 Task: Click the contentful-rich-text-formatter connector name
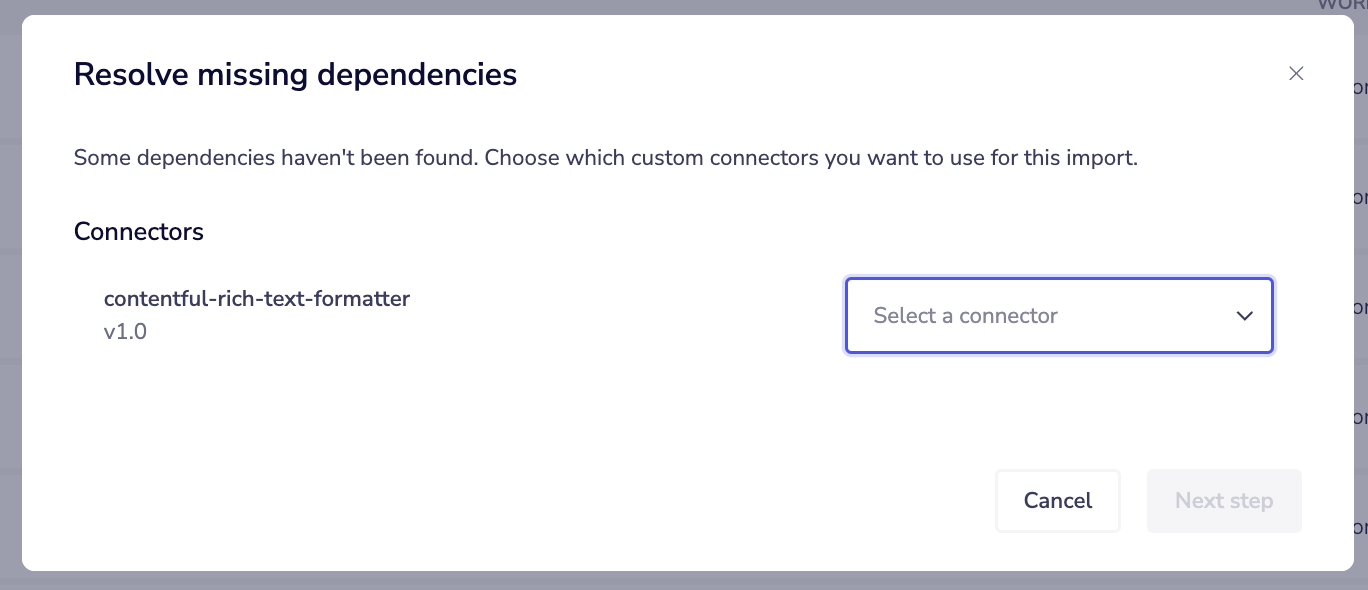click(x=257, y=298)
